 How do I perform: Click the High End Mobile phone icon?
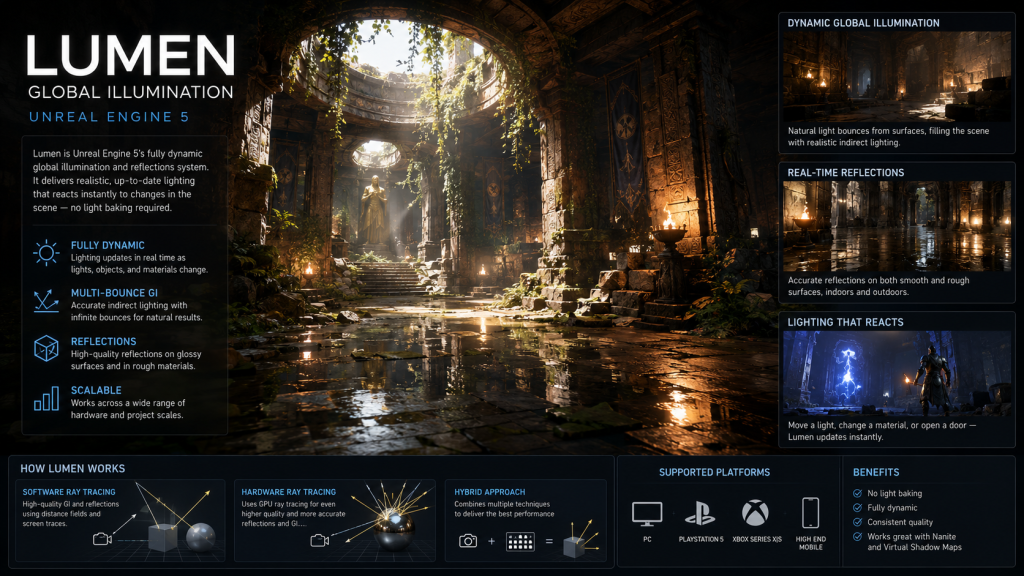point(810,513)
